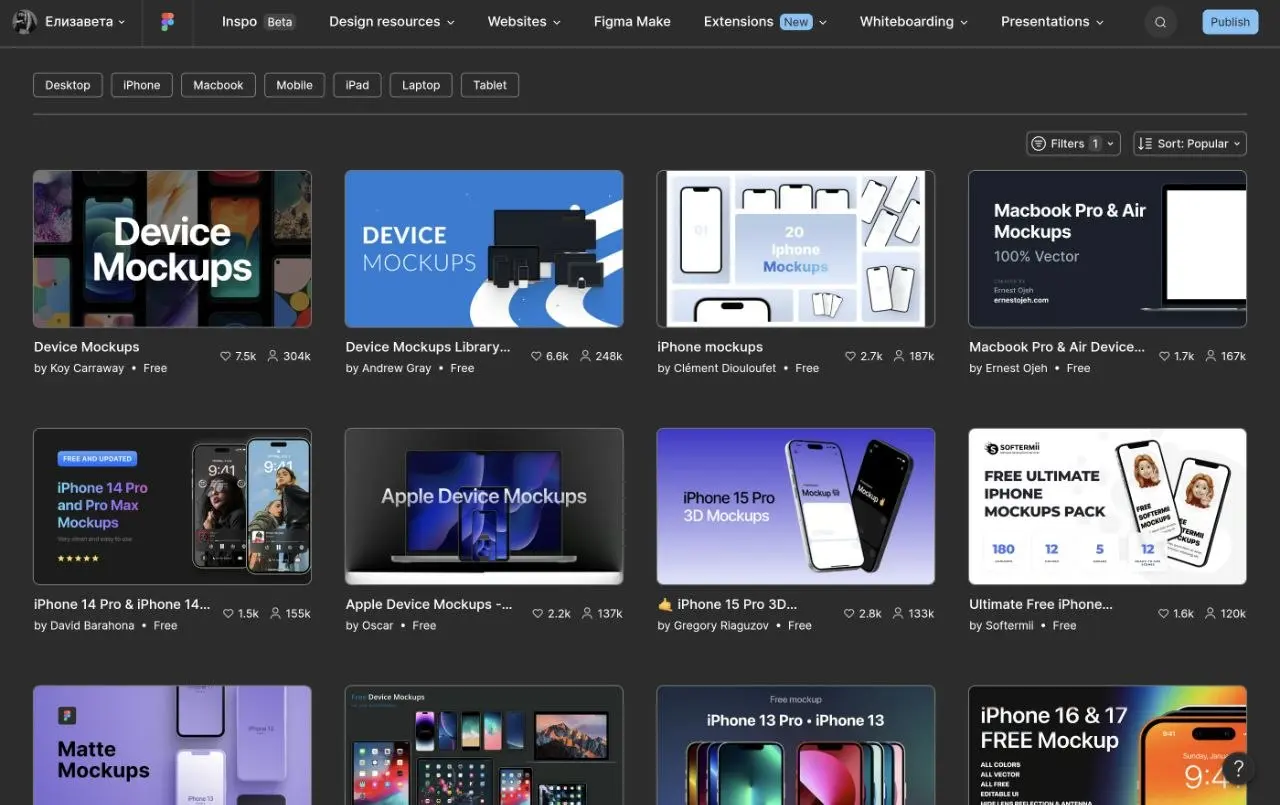Open the 'Ultimate Free iPhone...' title
Viewport: 1280px width, 805px height.
[1041, 604]
